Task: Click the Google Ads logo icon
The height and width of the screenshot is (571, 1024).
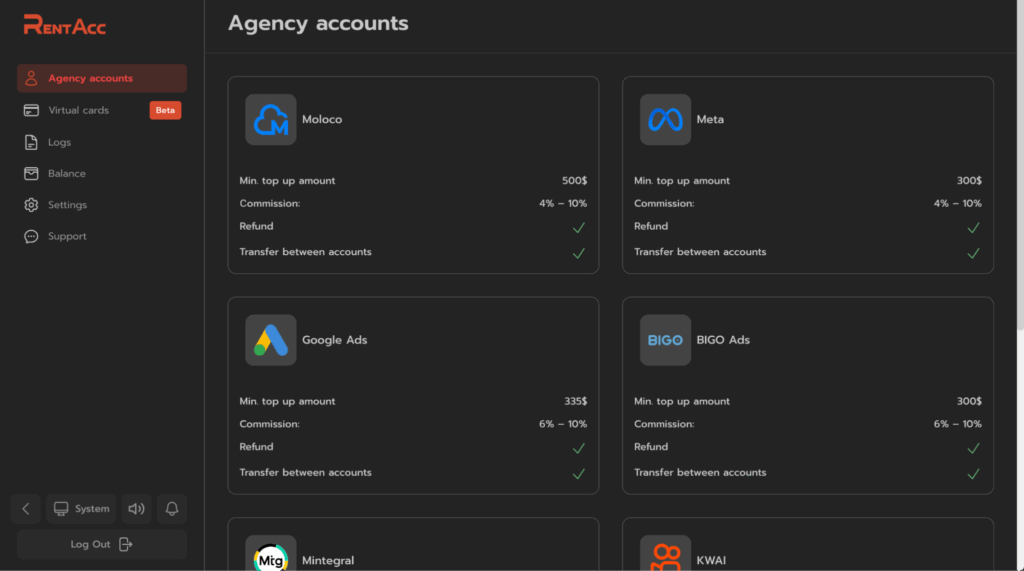Action: tap(270, 340)
